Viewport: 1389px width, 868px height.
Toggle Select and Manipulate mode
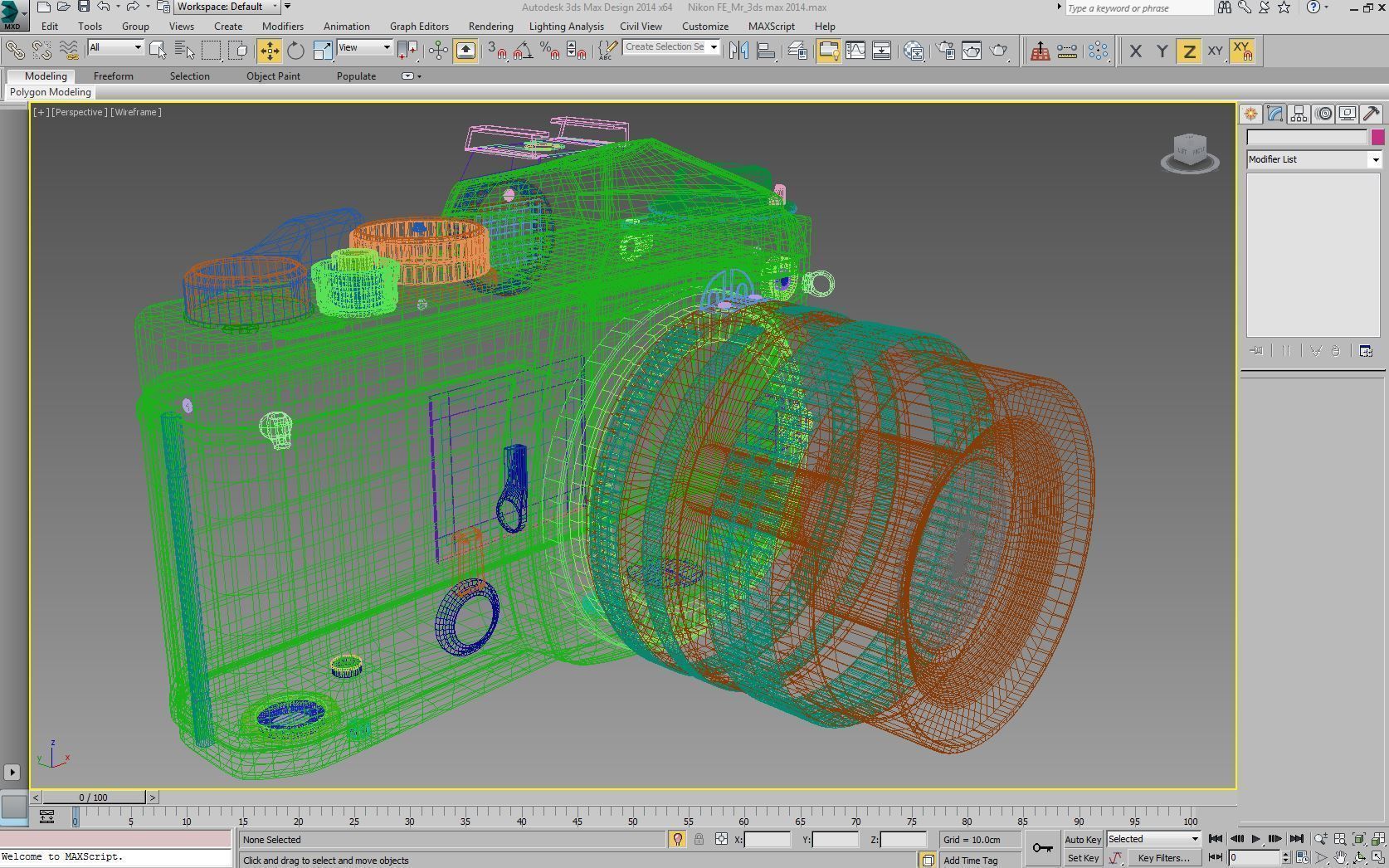438,51
